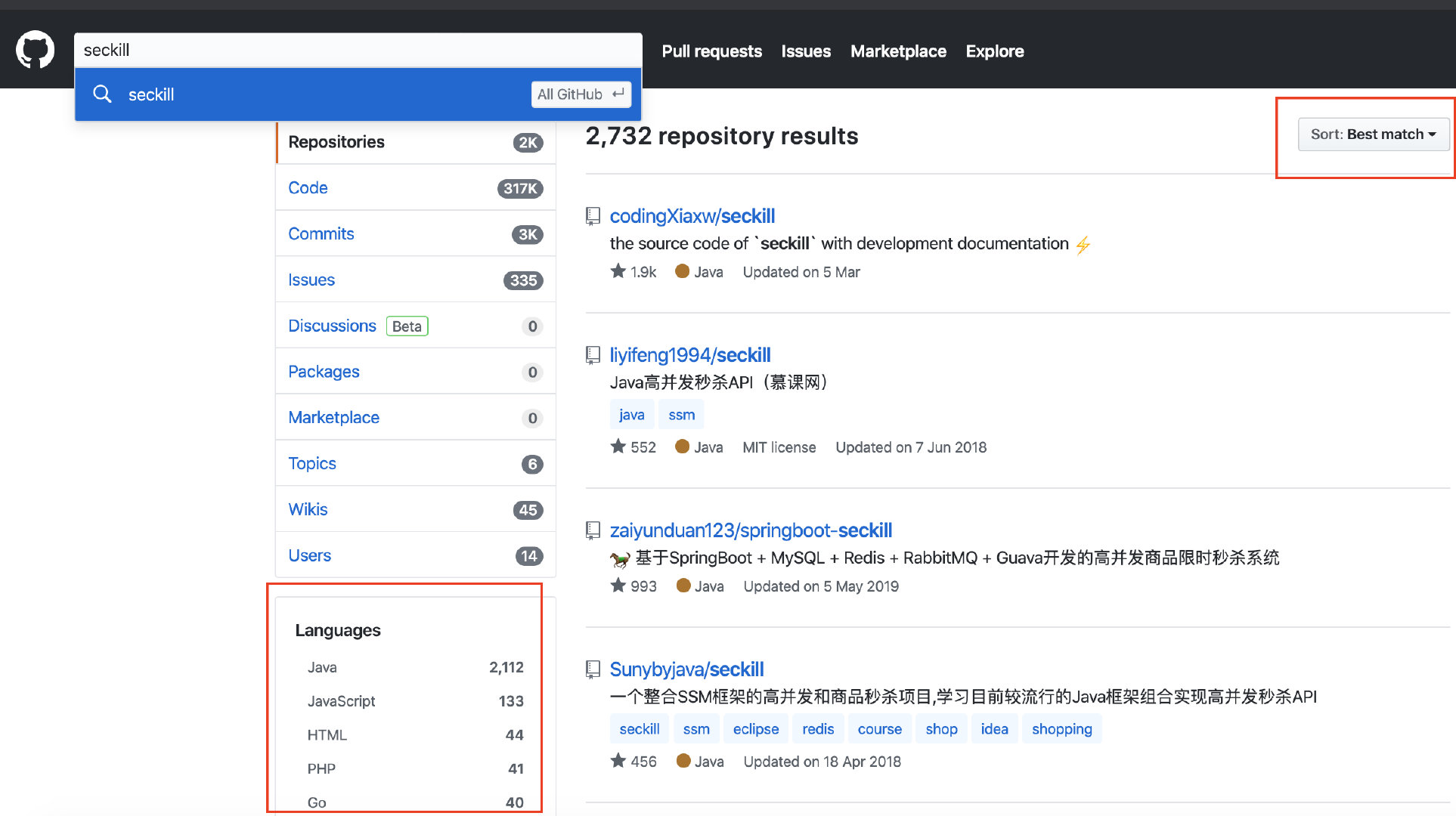Switch to Topics search results
The width and height of the screenshot is (1456, 816).
point(416,464)
